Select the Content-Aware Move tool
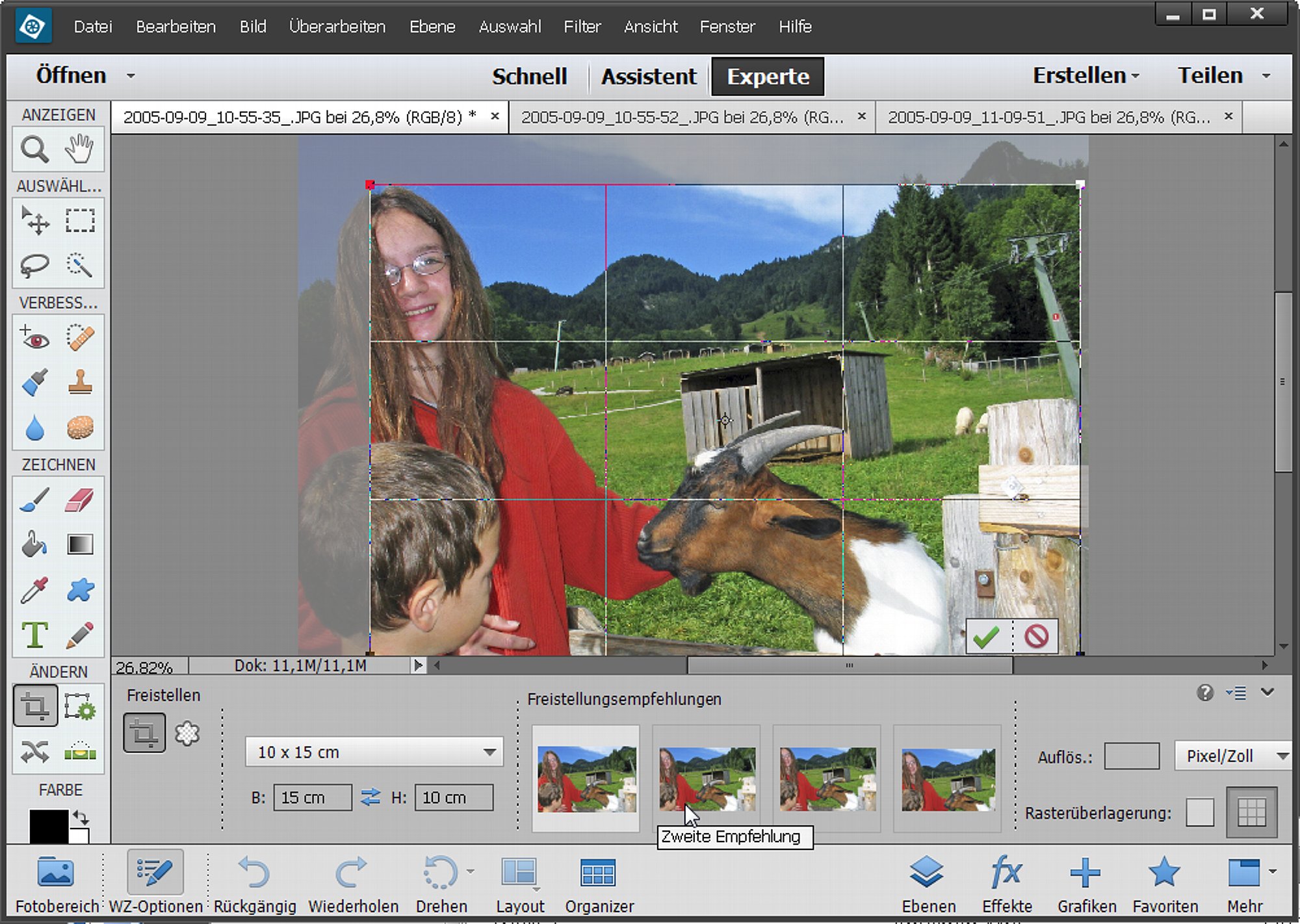The image size is (1300, 924). pos(34,752)
